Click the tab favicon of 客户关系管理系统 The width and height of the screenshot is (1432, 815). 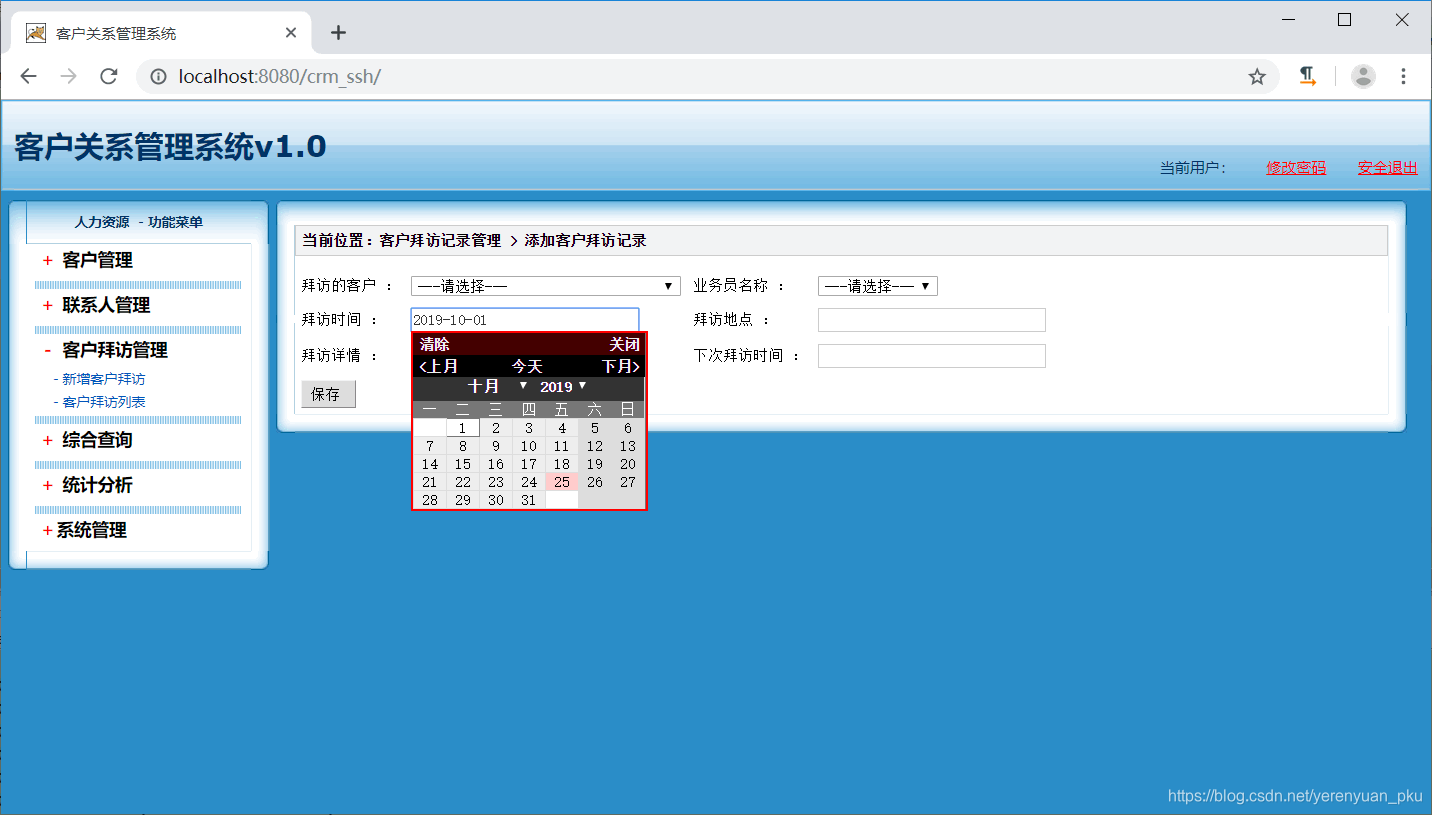click(x=35, y=33)
